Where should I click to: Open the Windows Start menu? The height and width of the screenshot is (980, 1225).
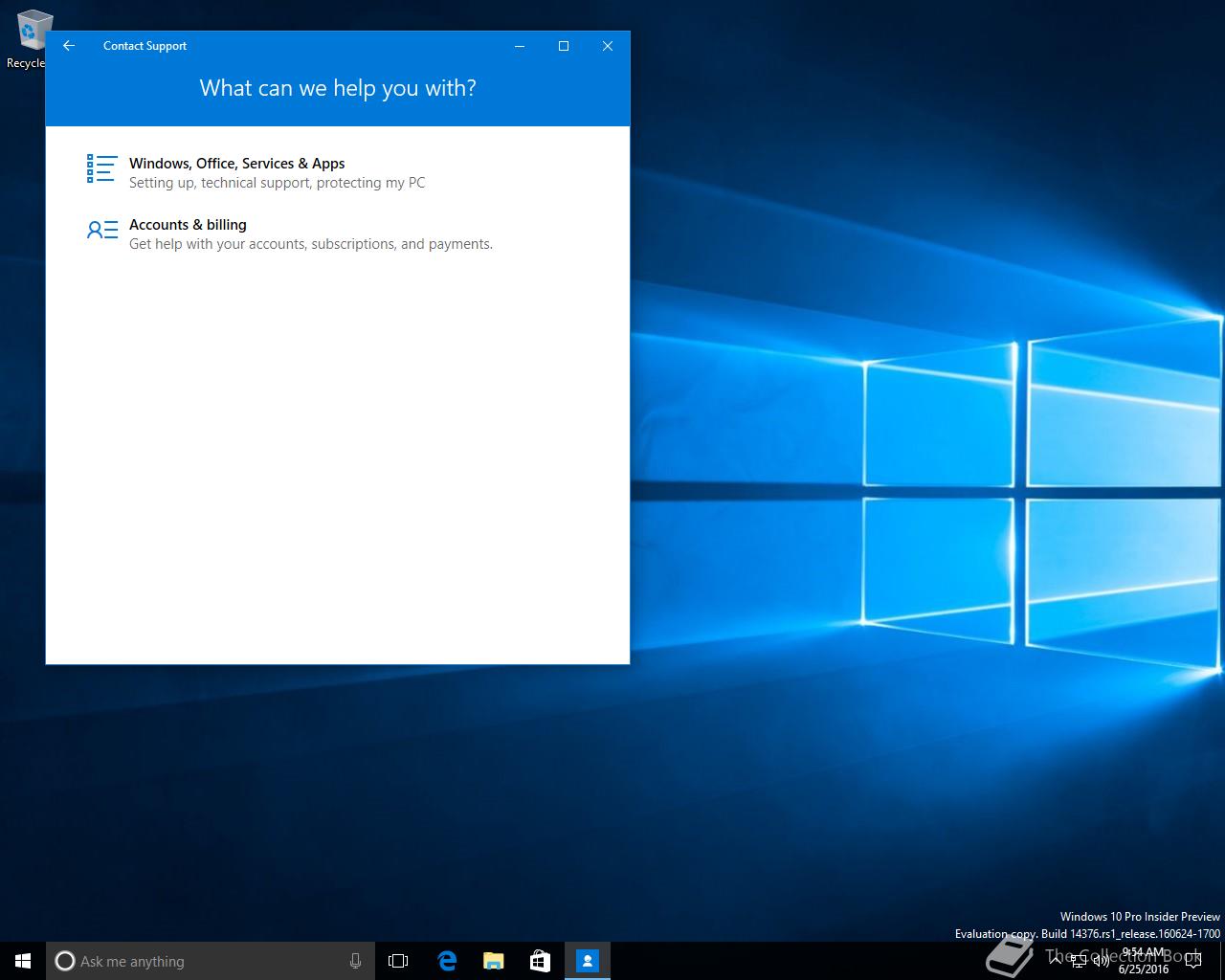click(23, 961)
